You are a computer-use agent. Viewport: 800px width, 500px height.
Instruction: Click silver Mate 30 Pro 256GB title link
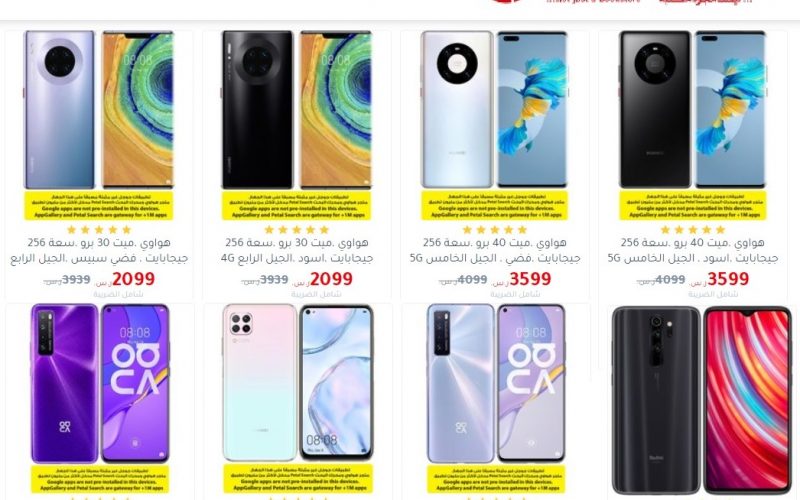pyautogui.click(x=99, y=250)
